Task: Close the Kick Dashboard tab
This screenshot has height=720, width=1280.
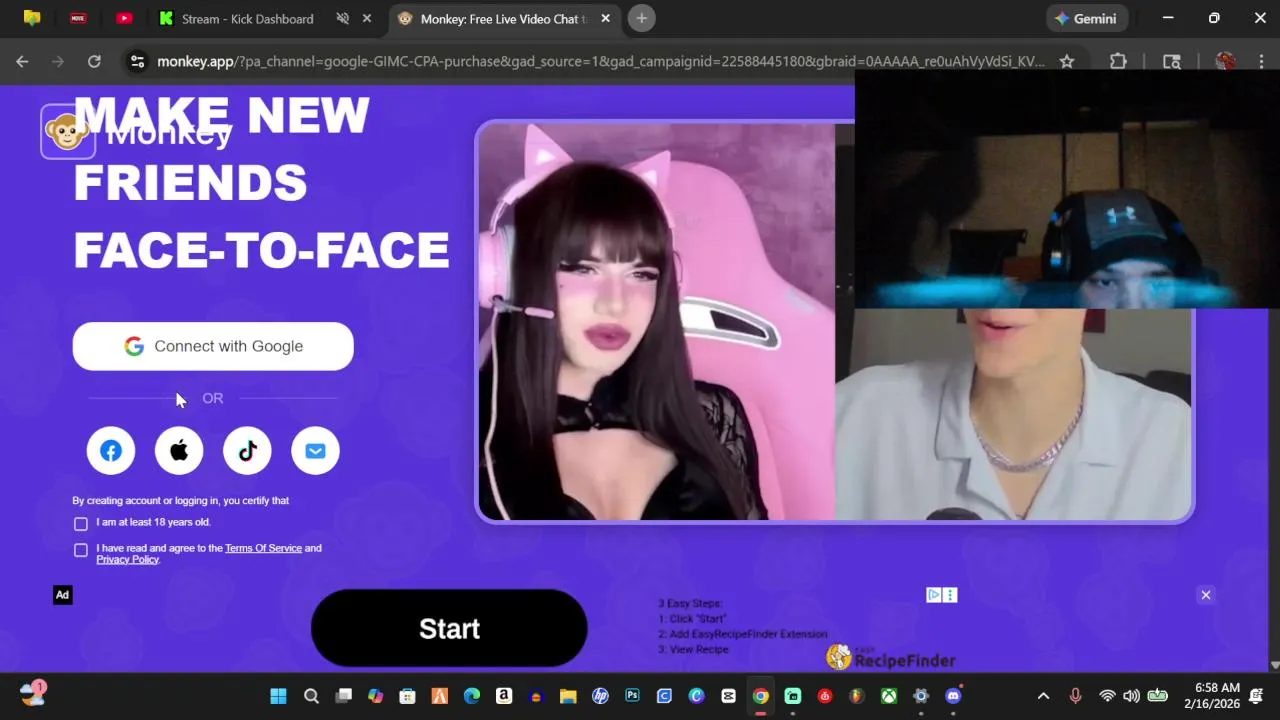Action: point(367,19)
